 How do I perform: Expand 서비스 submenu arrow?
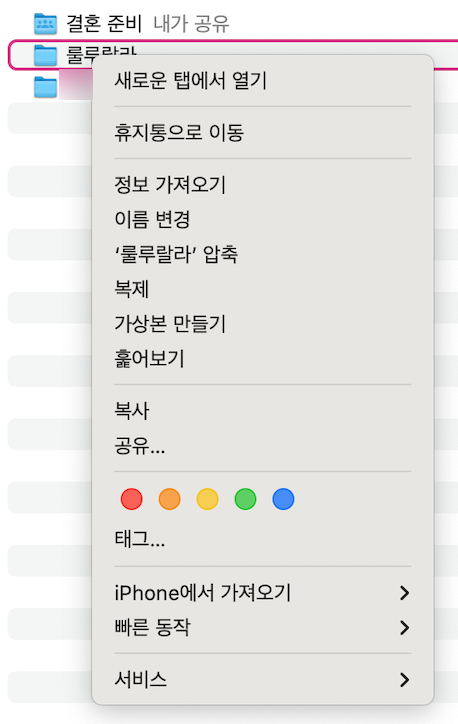(404, 680)
